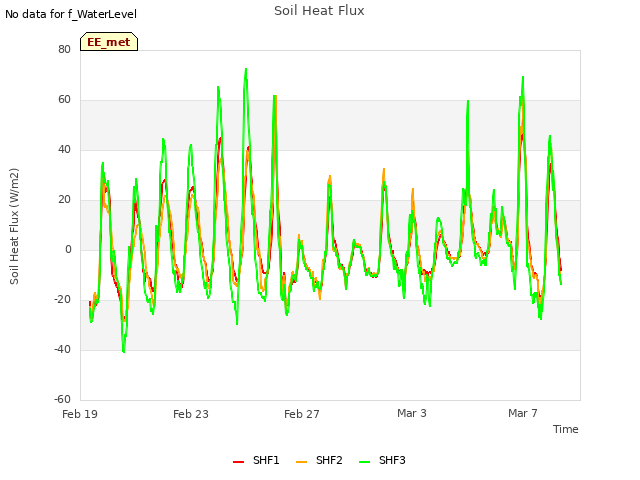Image resolution: width=640 pixels, height=480 pixels.
Task: Click the Soil Heat Flux (W/m2) axis label
Action: pyautogui.click(x=14, y=226)
